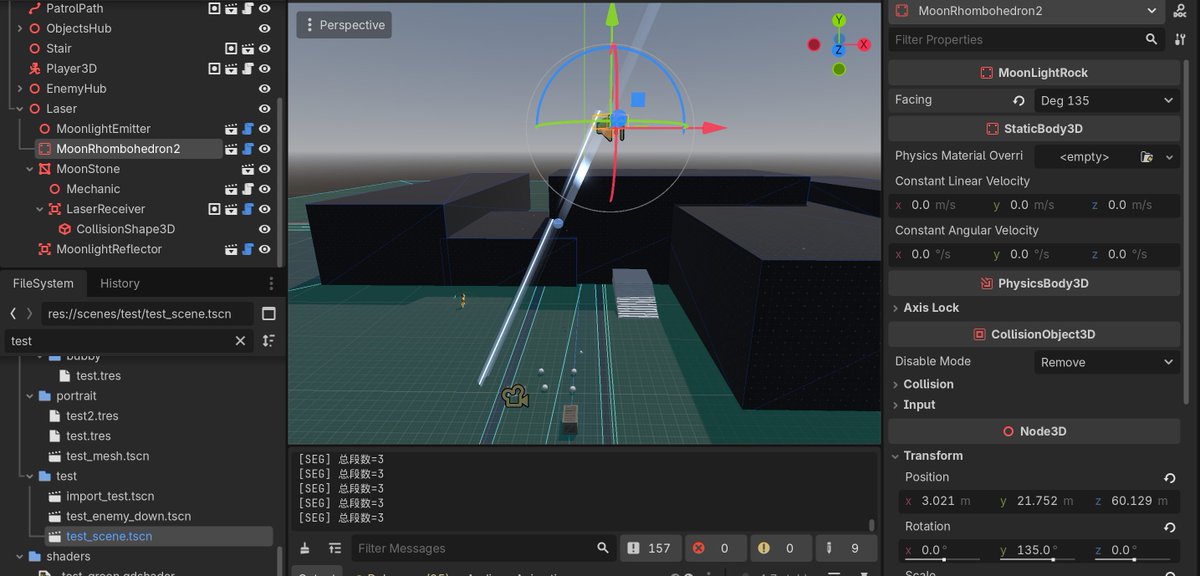Image resolution: width=1200 pixels, height=576 pixels.
Task: Click the camera preview gizmo in viewport
Action: tap(515, 396)
